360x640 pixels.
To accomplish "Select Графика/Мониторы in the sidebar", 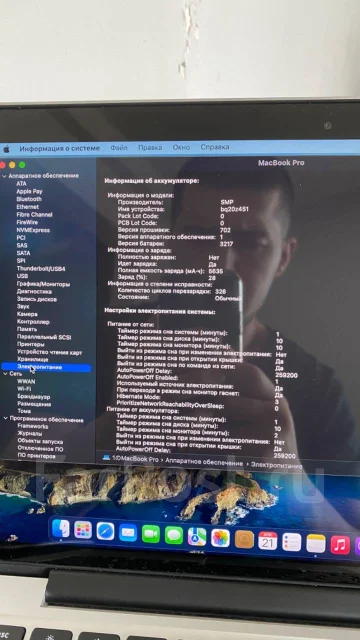I will pos(43,284).
